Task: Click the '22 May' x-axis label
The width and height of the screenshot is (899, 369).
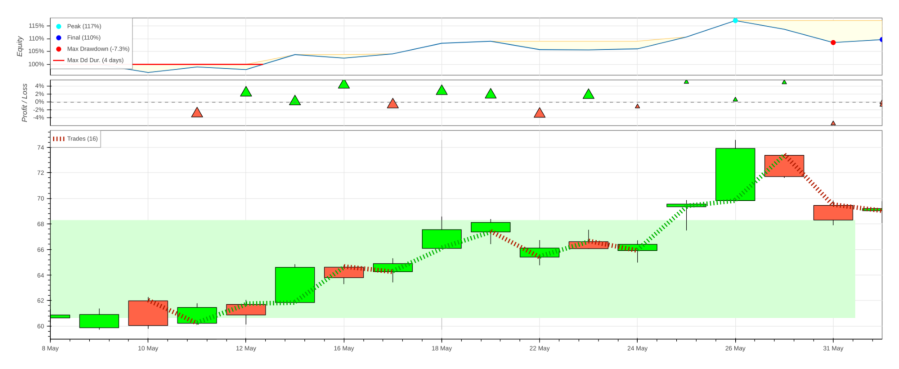Action: [540, 348]
